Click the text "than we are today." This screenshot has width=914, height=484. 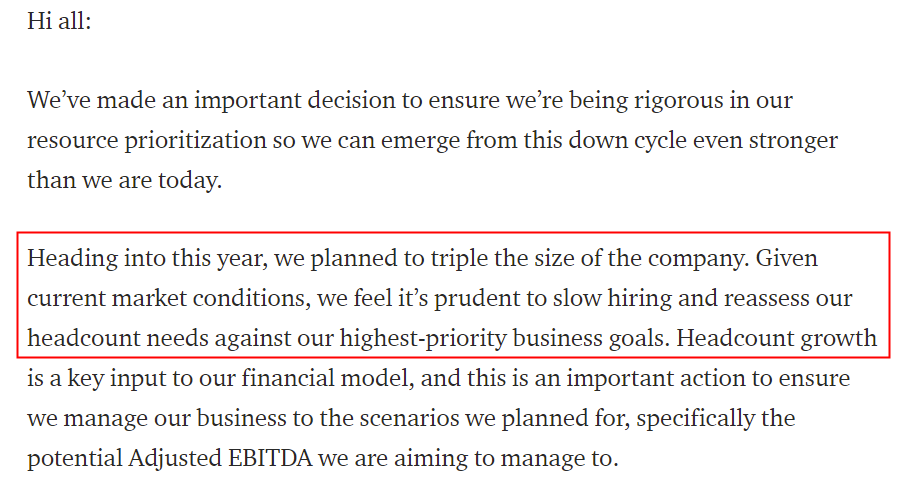[x=125, y=180]
